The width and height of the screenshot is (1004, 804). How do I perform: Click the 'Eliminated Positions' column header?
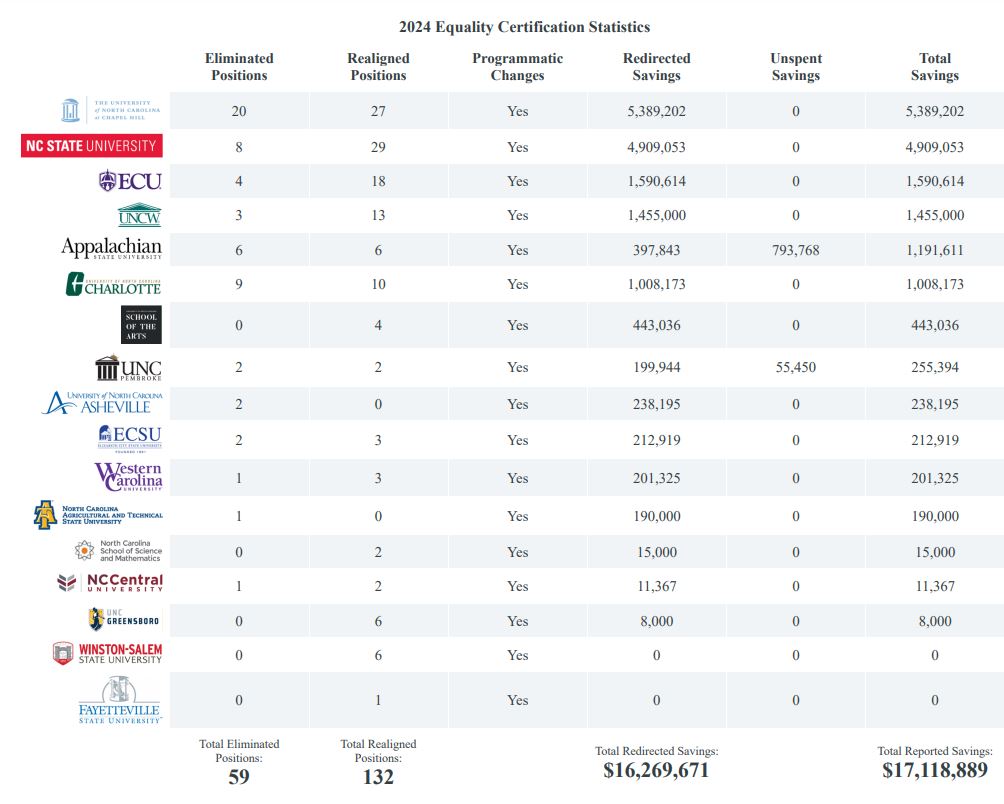pyautogui.click(x=239, y=67)
